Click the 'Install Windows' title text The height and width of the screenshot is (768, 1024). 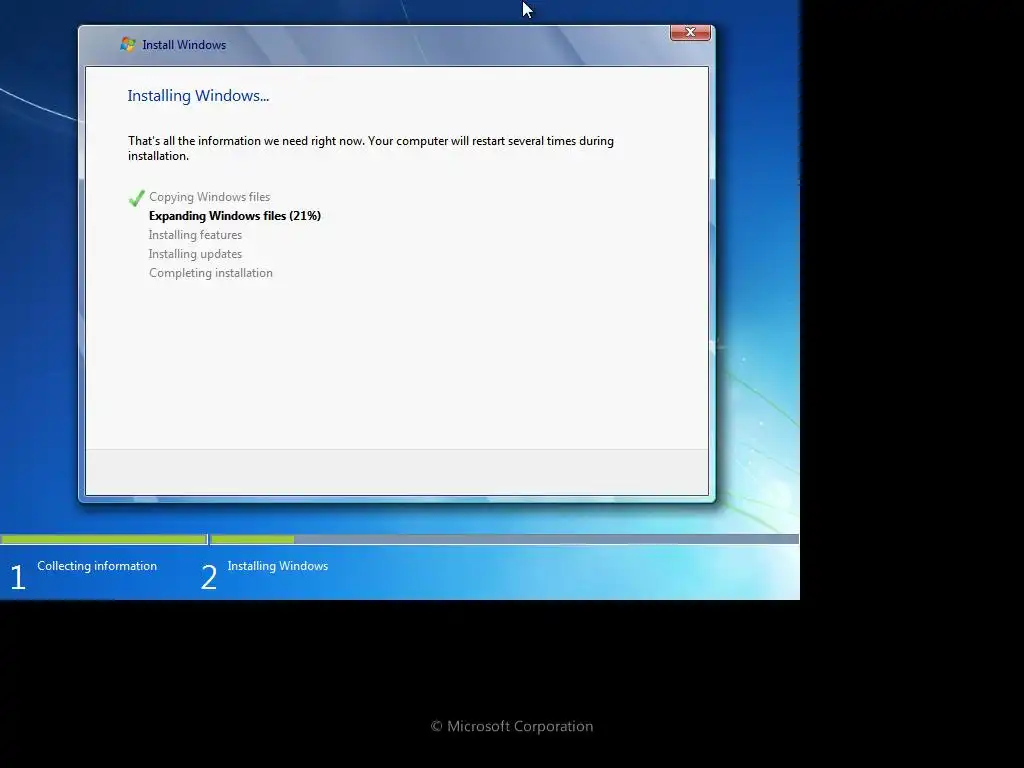(x=184, y=45)
